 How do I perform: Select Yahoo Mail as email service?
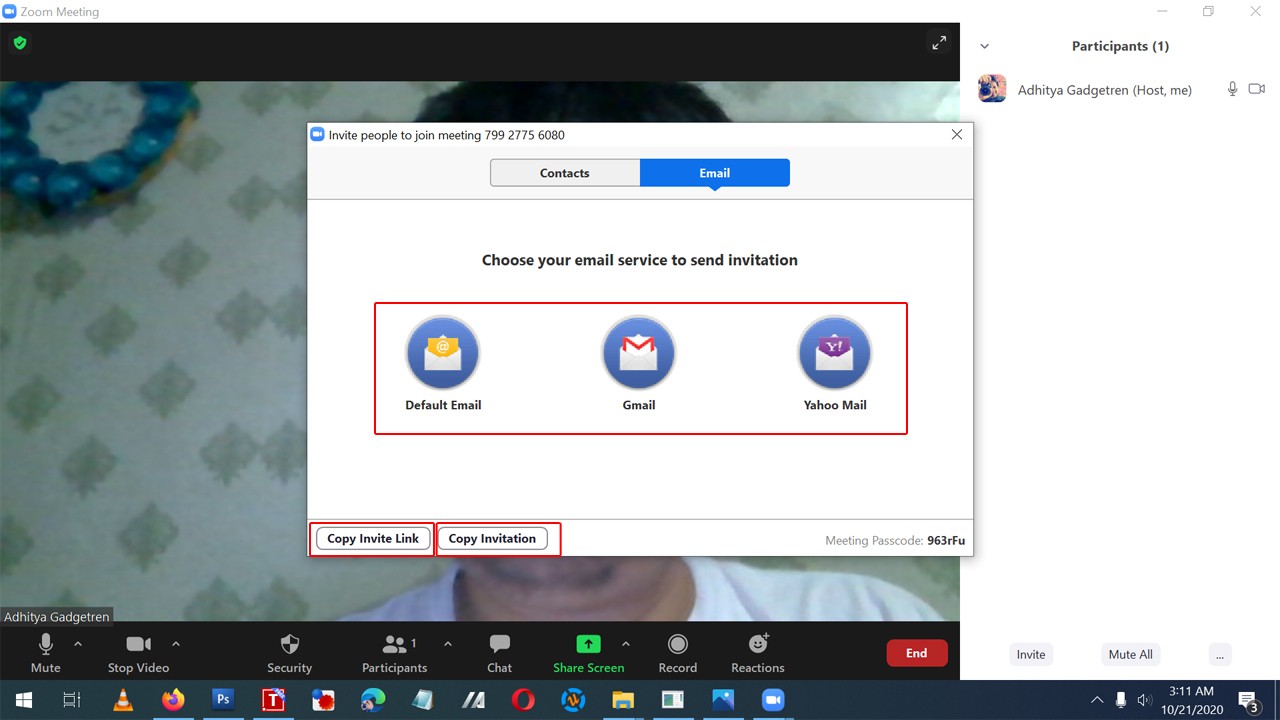834,352
